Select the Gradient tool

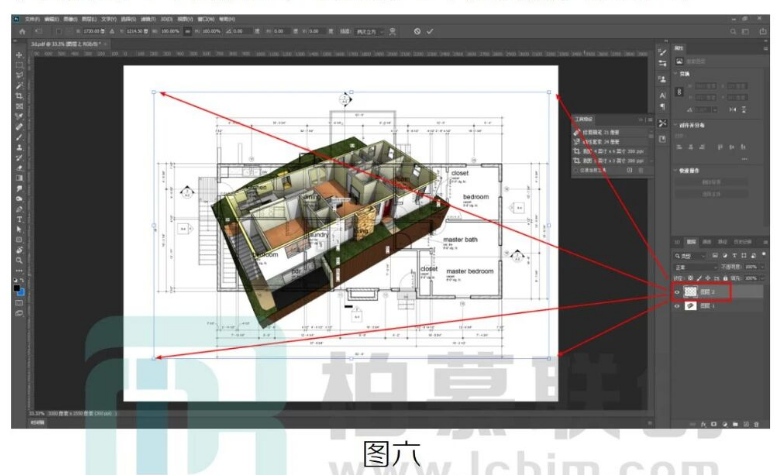(x=19, y=178)
